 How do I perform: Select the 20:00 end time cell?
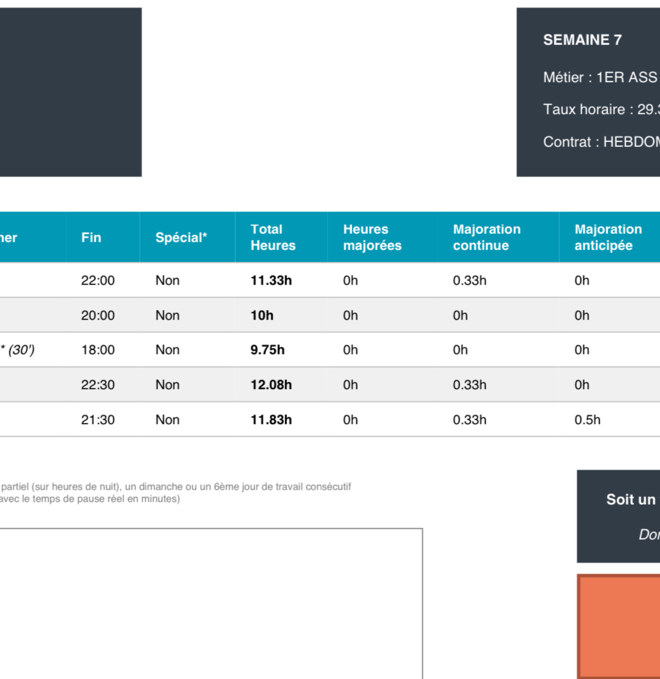98,315
